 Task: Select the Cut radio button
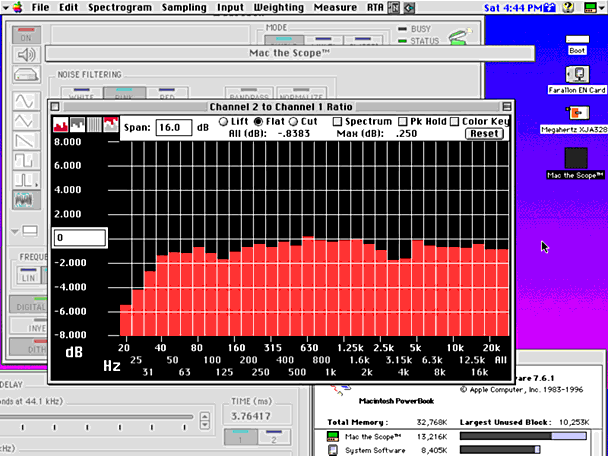point(293,121)
